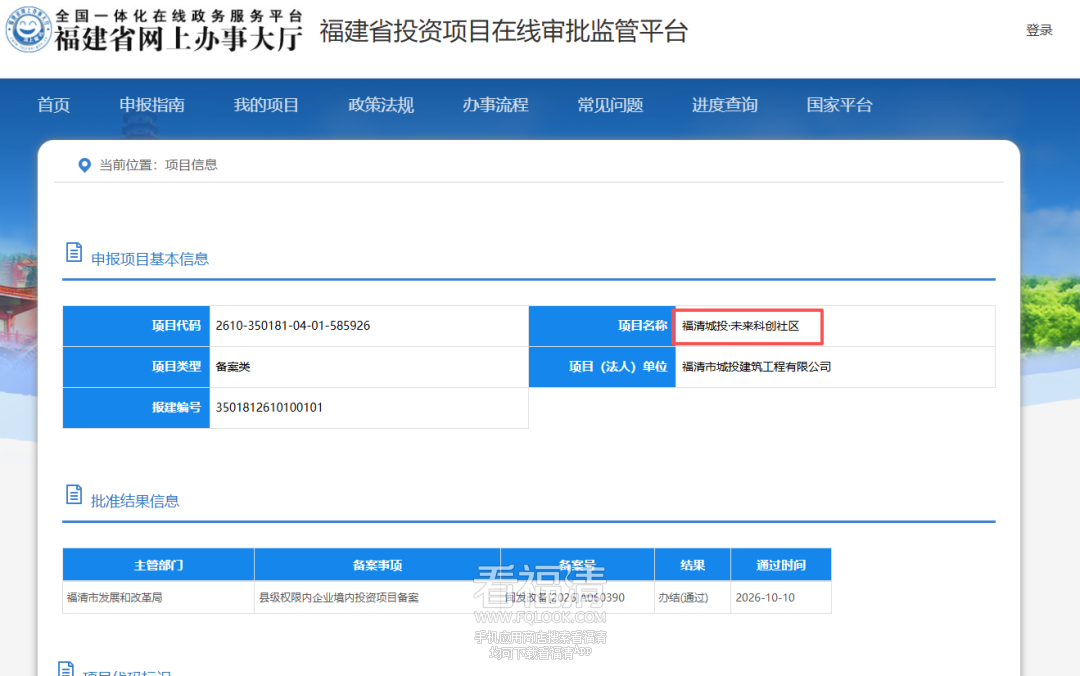The image size is (1080, 676).
Task: Click the 项目名称 label cell
Action: pyautogui.click(x=603, y=326)
